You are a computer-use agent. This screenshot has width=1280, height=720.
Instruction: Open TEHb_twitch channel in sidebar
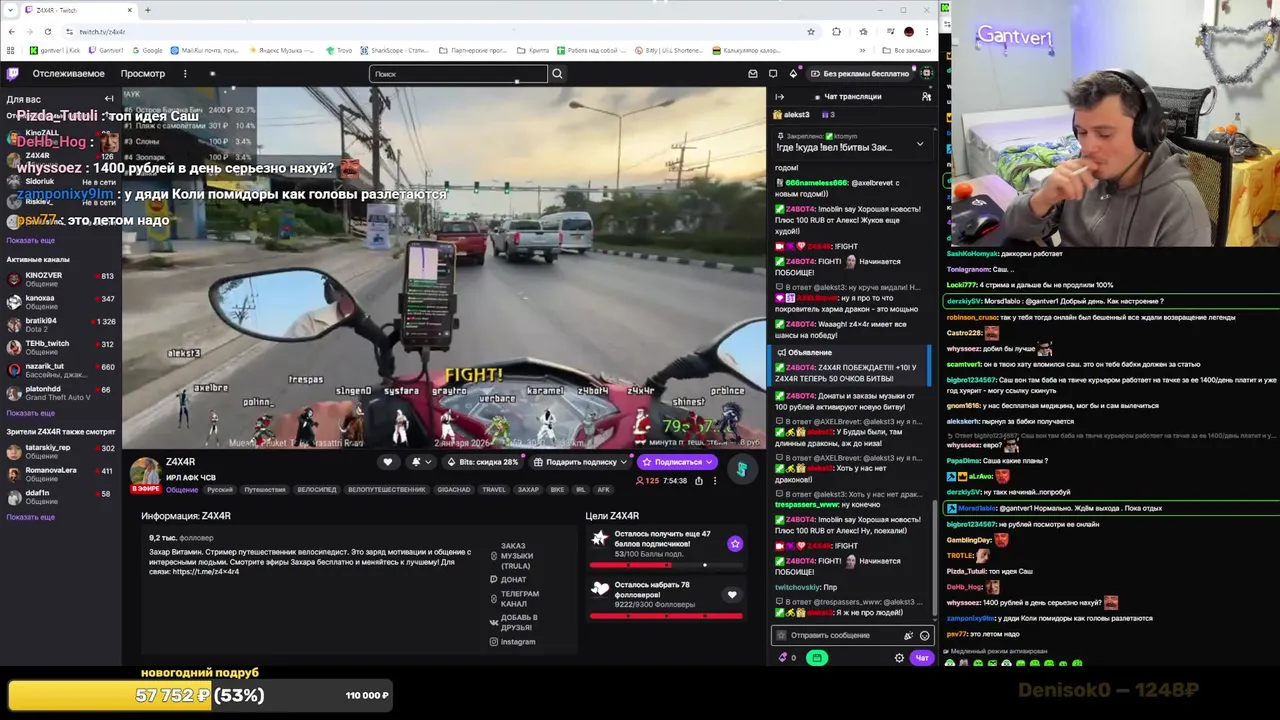tap(60, 348)
